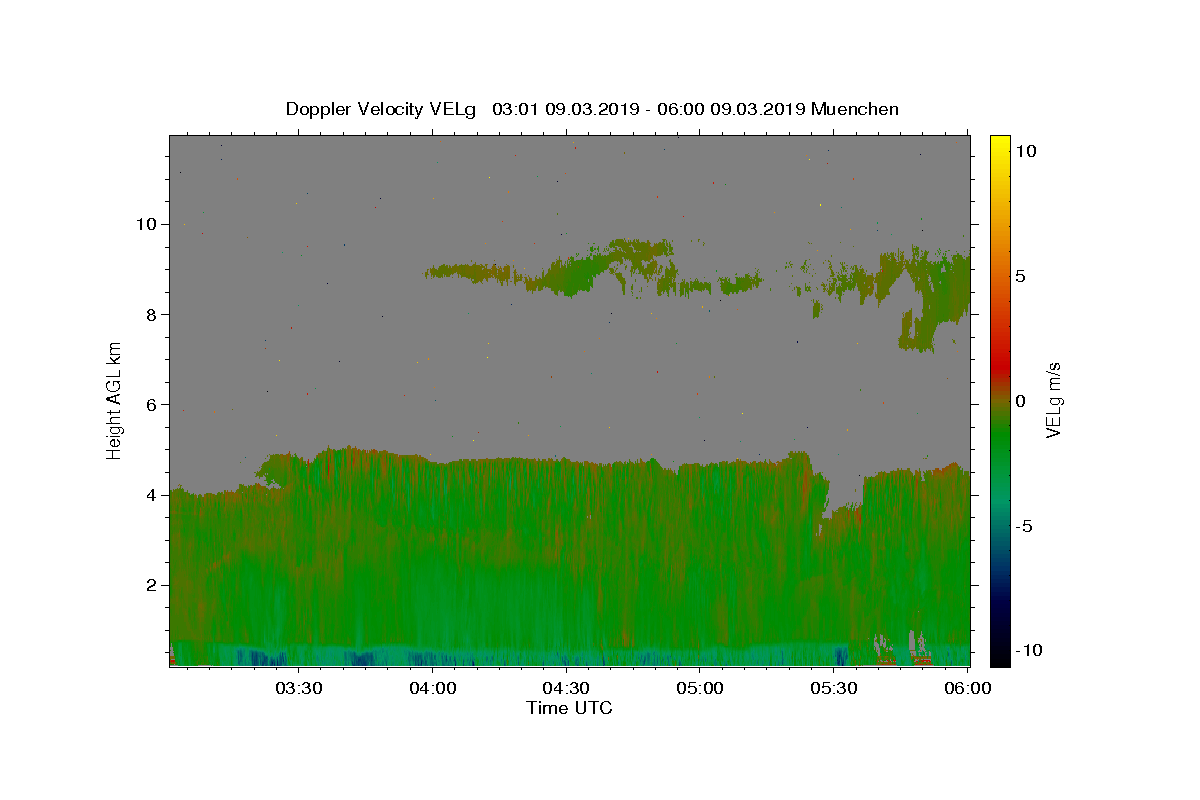Click the 'Muenchen' location in the title
The height and width of the screenshot is (800, 1200).
[x=856, y=109]
